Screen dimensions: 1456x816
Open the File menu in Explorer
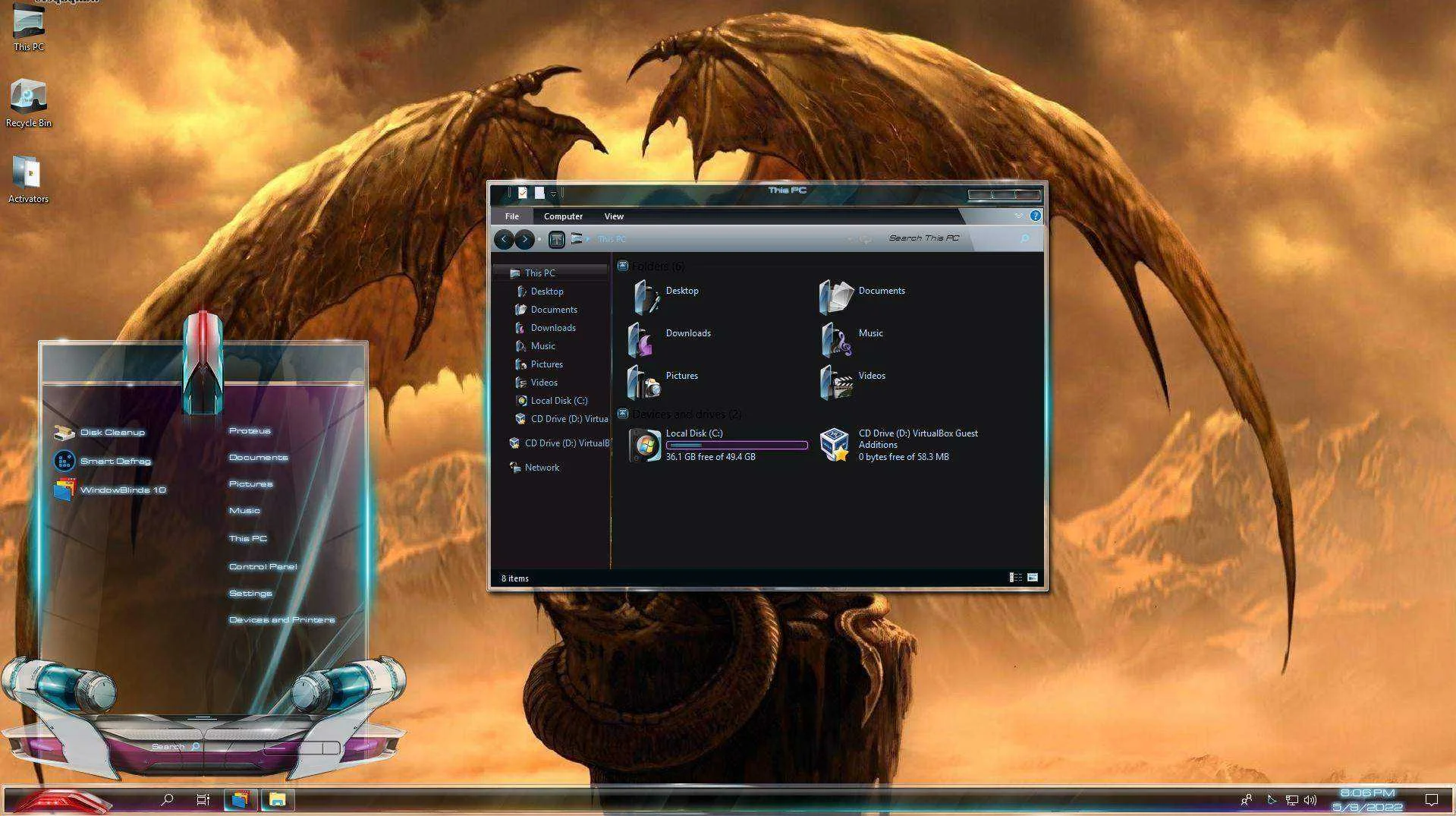(512, 216)
